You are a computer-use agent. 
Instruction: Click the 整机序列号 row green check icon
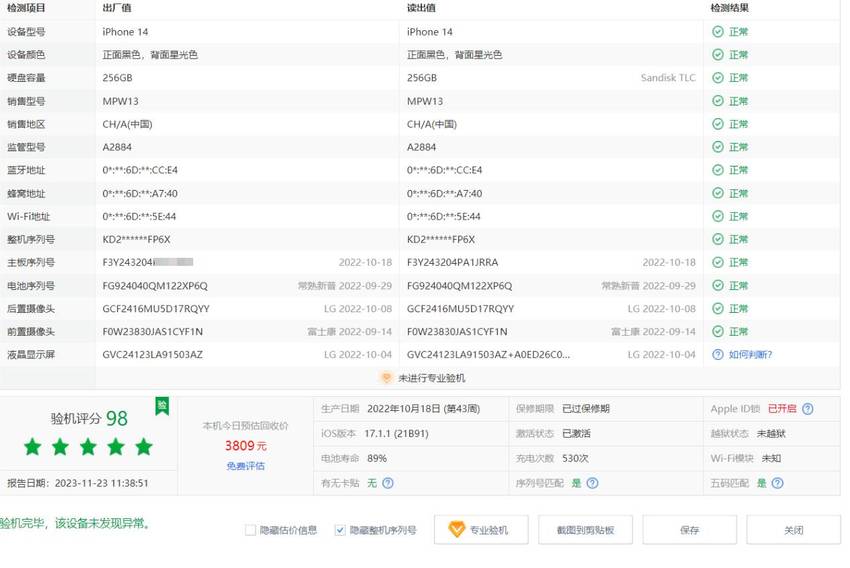tap(718, 239)
